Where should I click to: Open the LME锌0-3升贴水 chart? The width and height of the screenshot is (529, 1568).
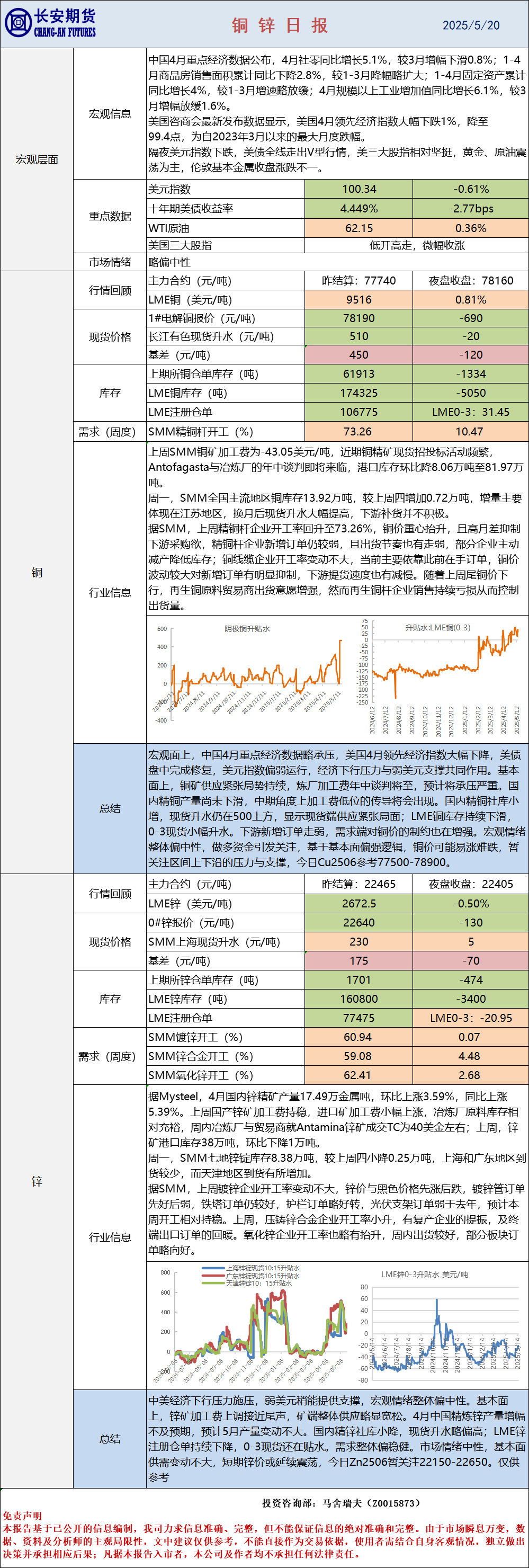coord(438,1327)
